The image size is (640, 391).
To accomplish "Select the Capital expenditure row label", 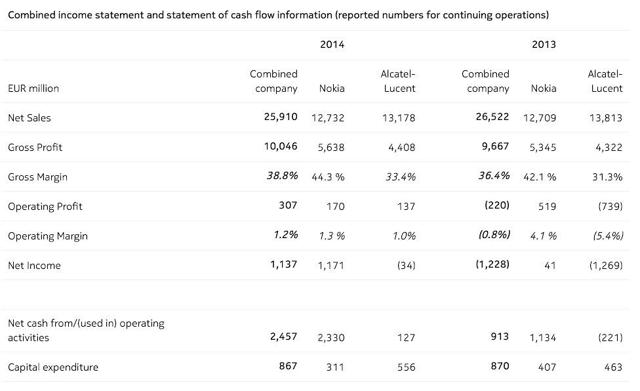I will [x=53, y=367].
